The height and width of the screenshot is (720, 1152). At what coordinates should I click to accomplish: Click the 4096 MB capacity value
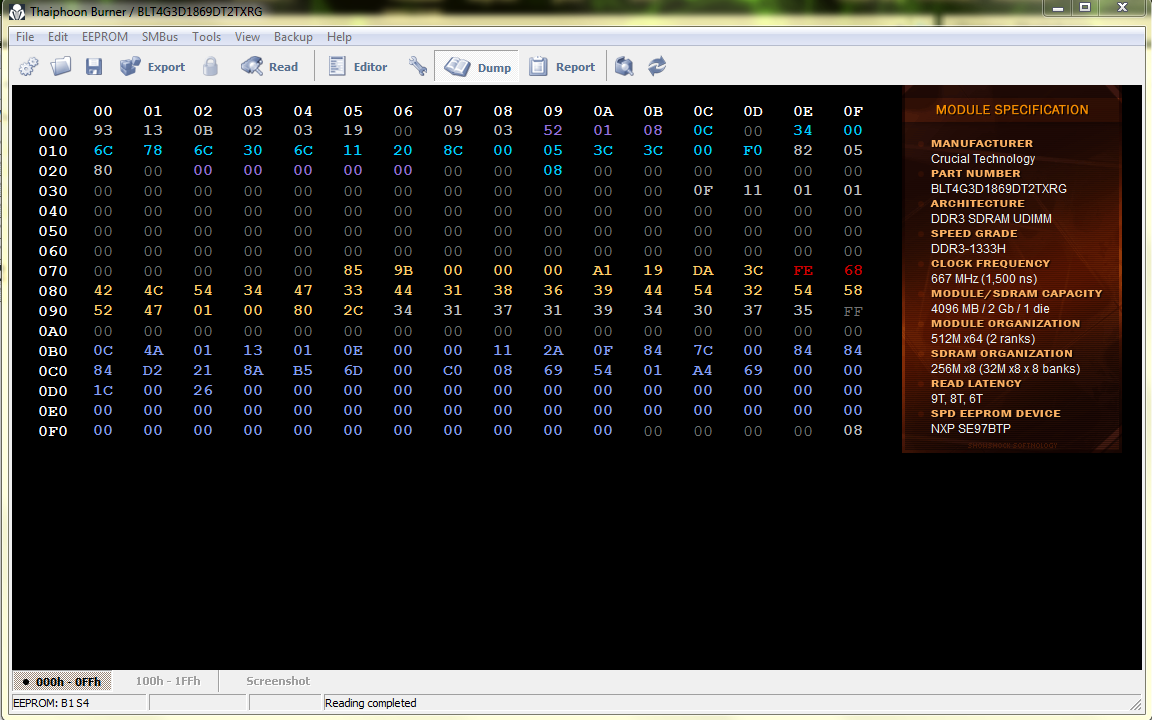[990, 309]
